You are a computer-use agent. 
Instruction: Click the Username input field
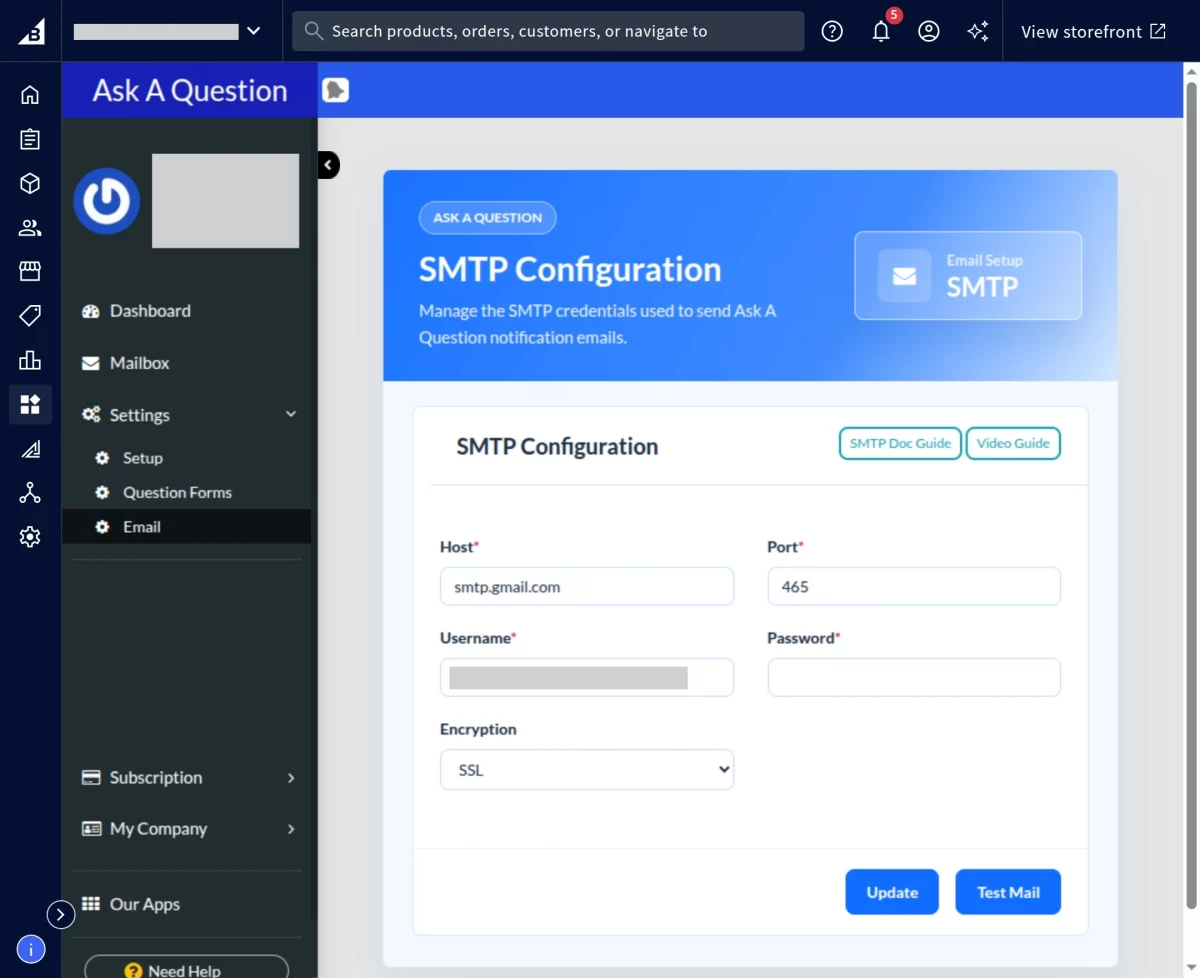(x=587, y=678)
